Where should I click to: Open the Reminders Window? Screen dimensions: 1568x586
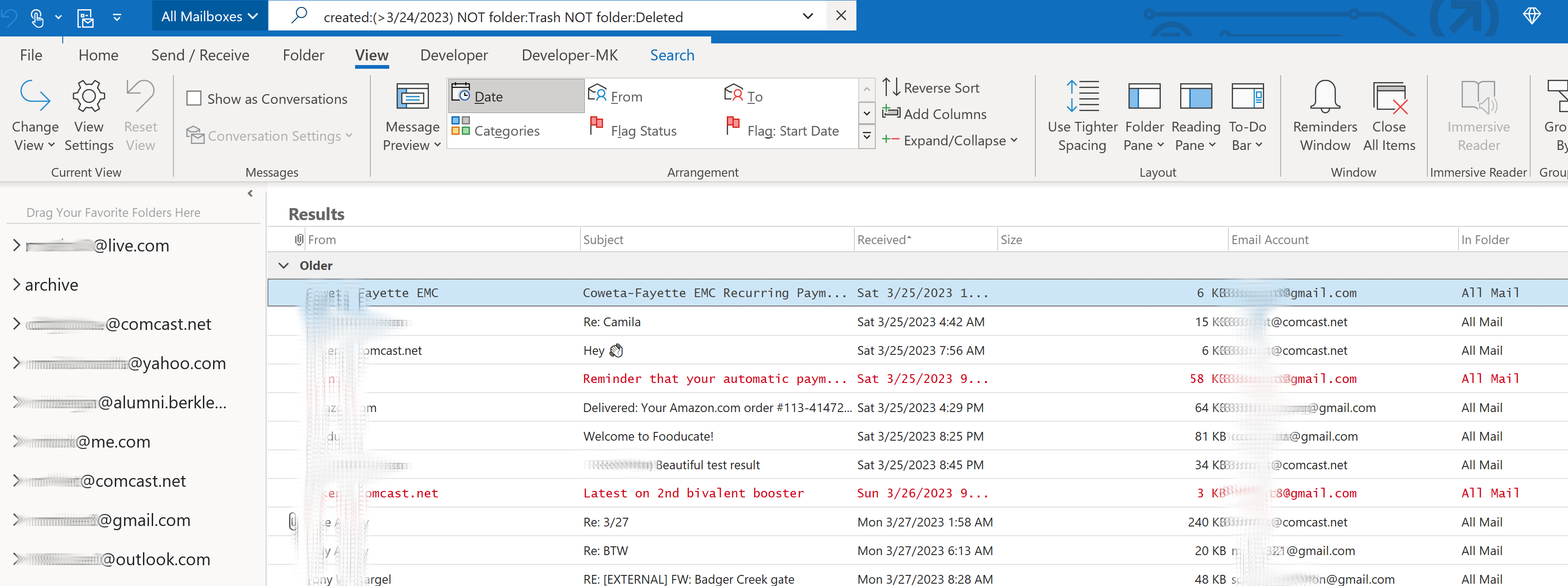click(x=1324, y=116)
